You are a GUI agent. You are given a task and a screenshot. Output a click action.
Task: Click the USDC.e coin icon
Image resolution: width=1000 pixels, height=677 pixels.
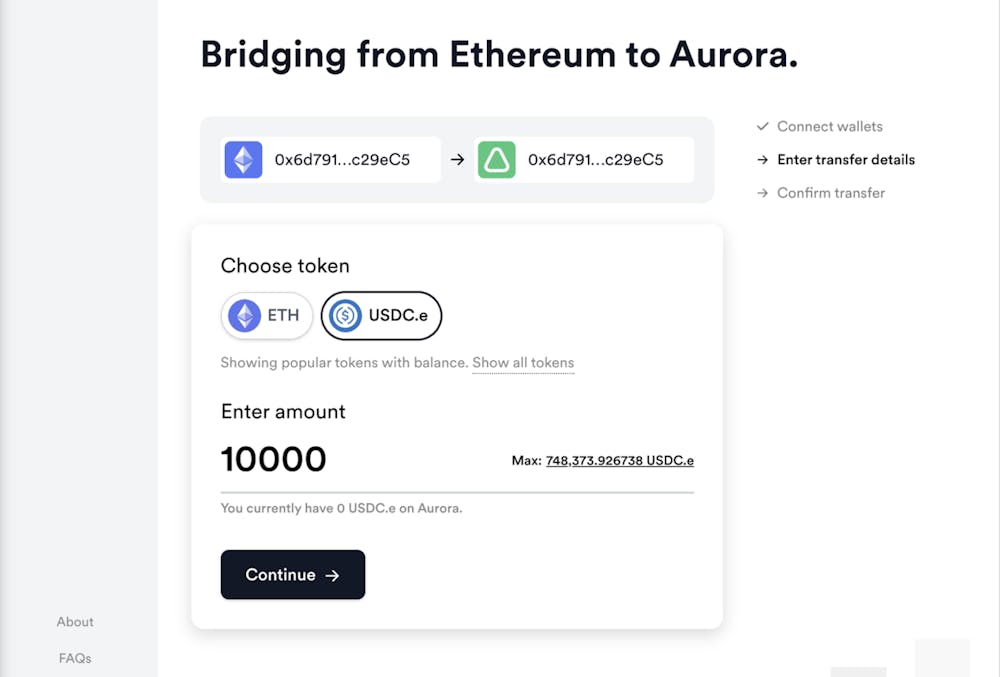coord(346,316)
